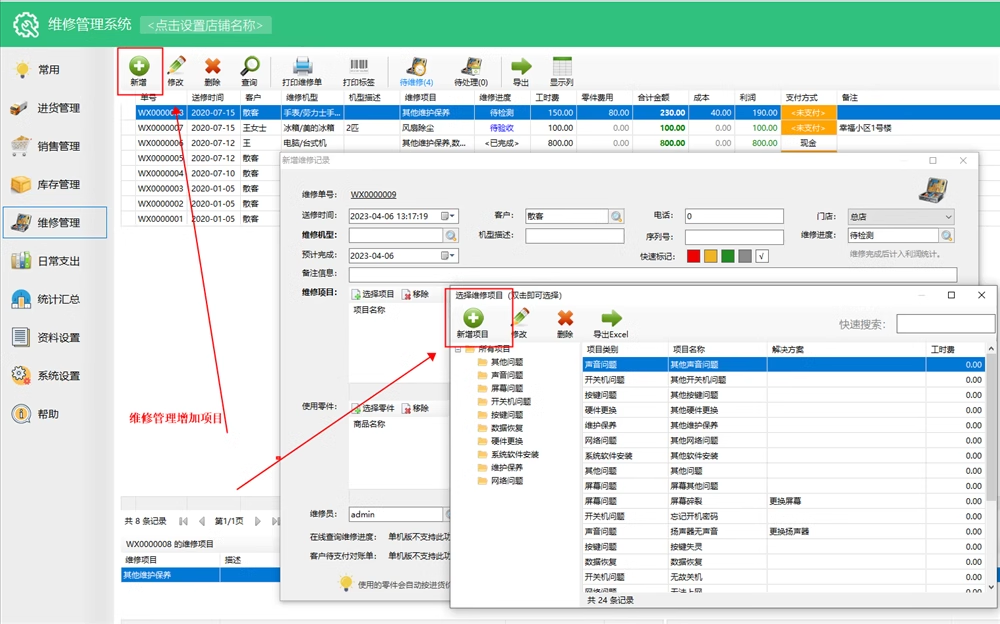Jump to first page arrow in pager
1000x624 pixels.
[184, 521]
